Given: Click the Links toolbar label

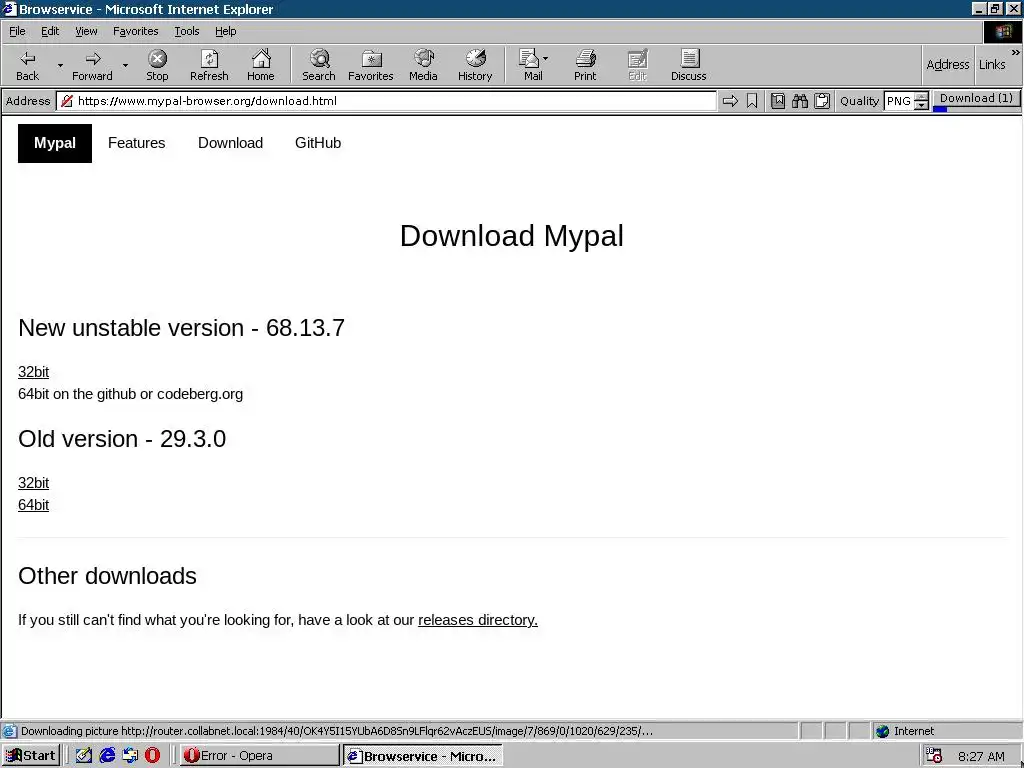Looking at the screenshot, I should [992, 65].
